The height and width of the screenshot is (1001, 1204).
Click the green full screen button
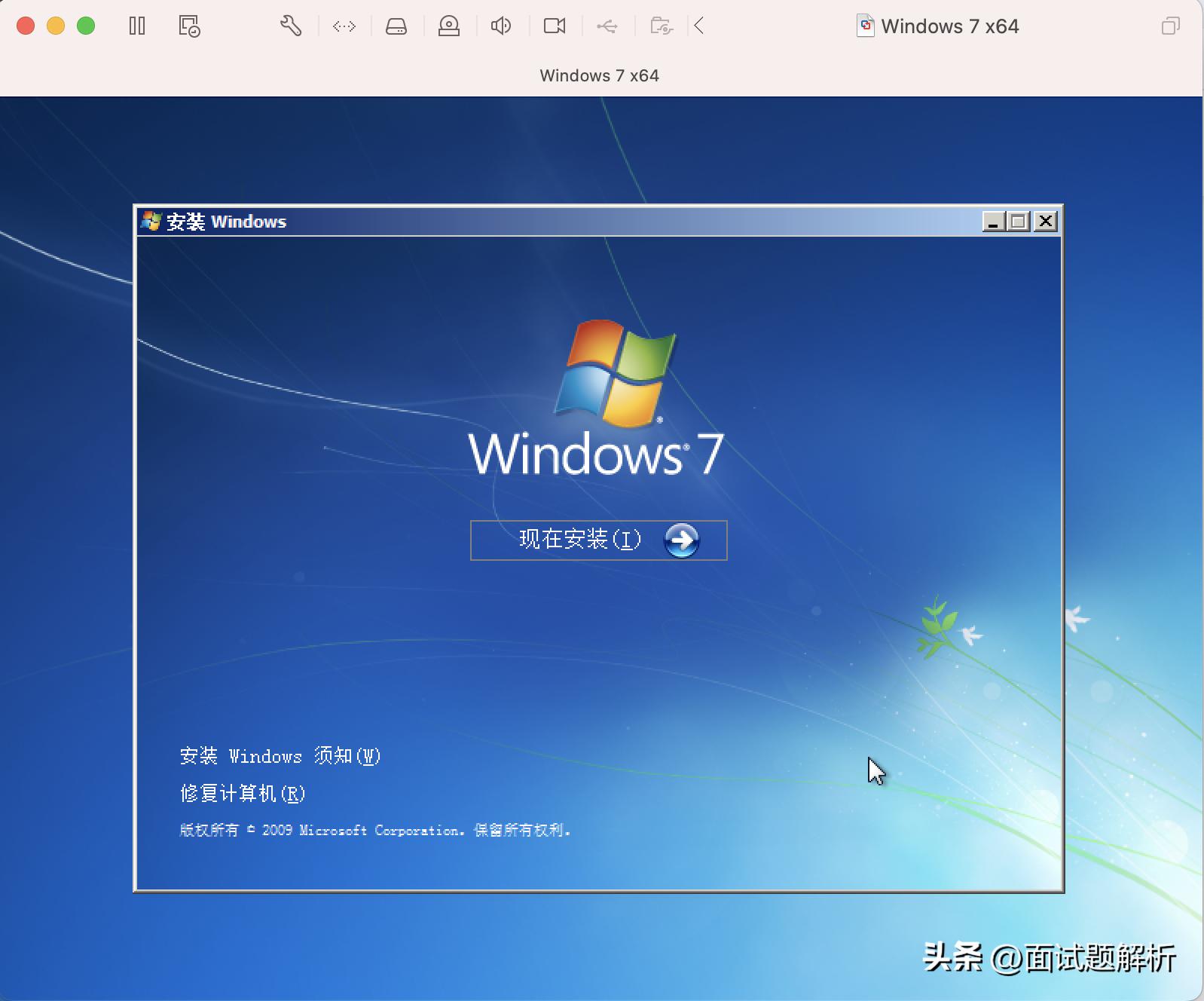click(86, 26)
